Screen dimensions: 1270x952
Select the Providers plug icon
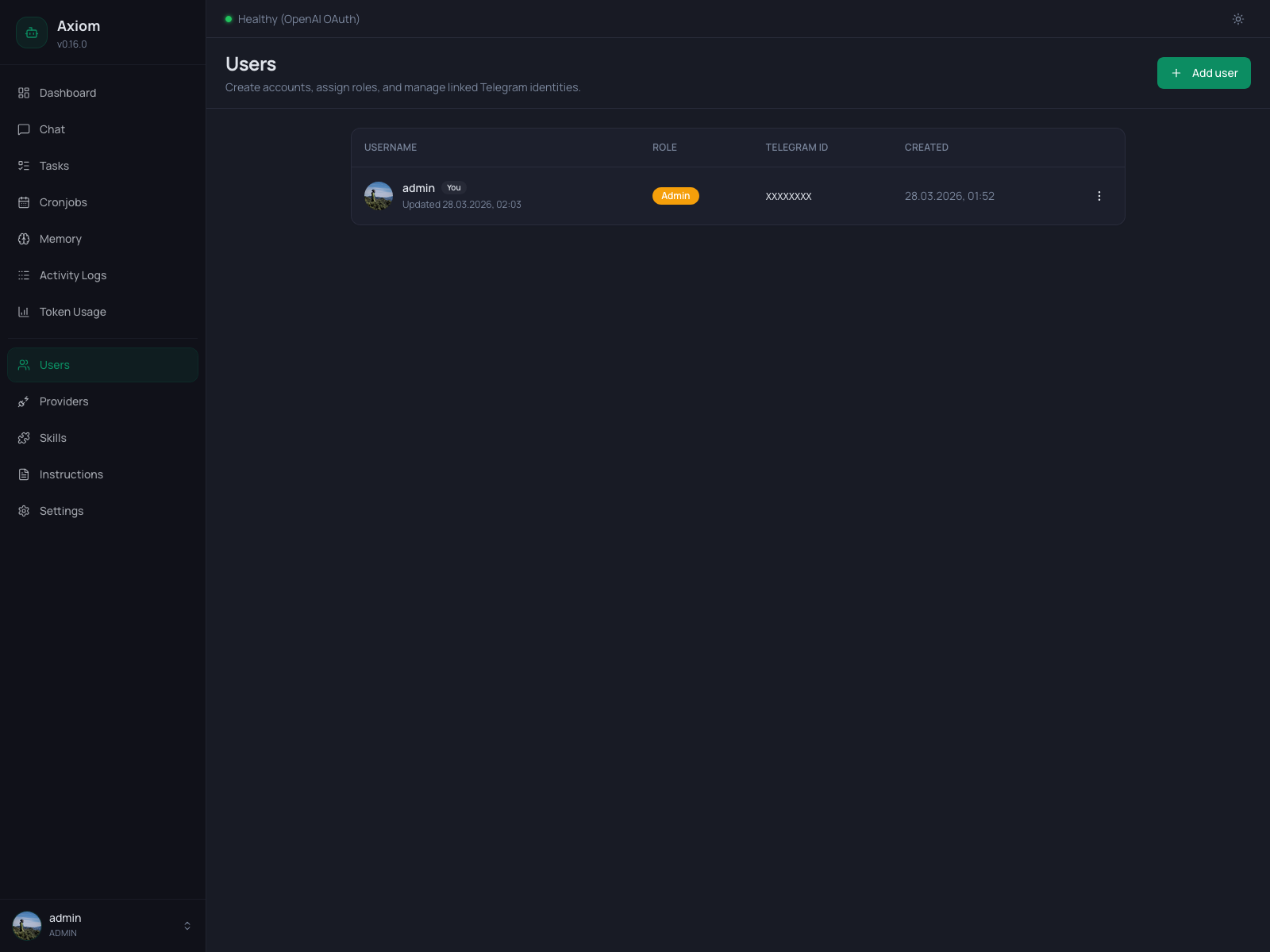(x=24, y=401)
